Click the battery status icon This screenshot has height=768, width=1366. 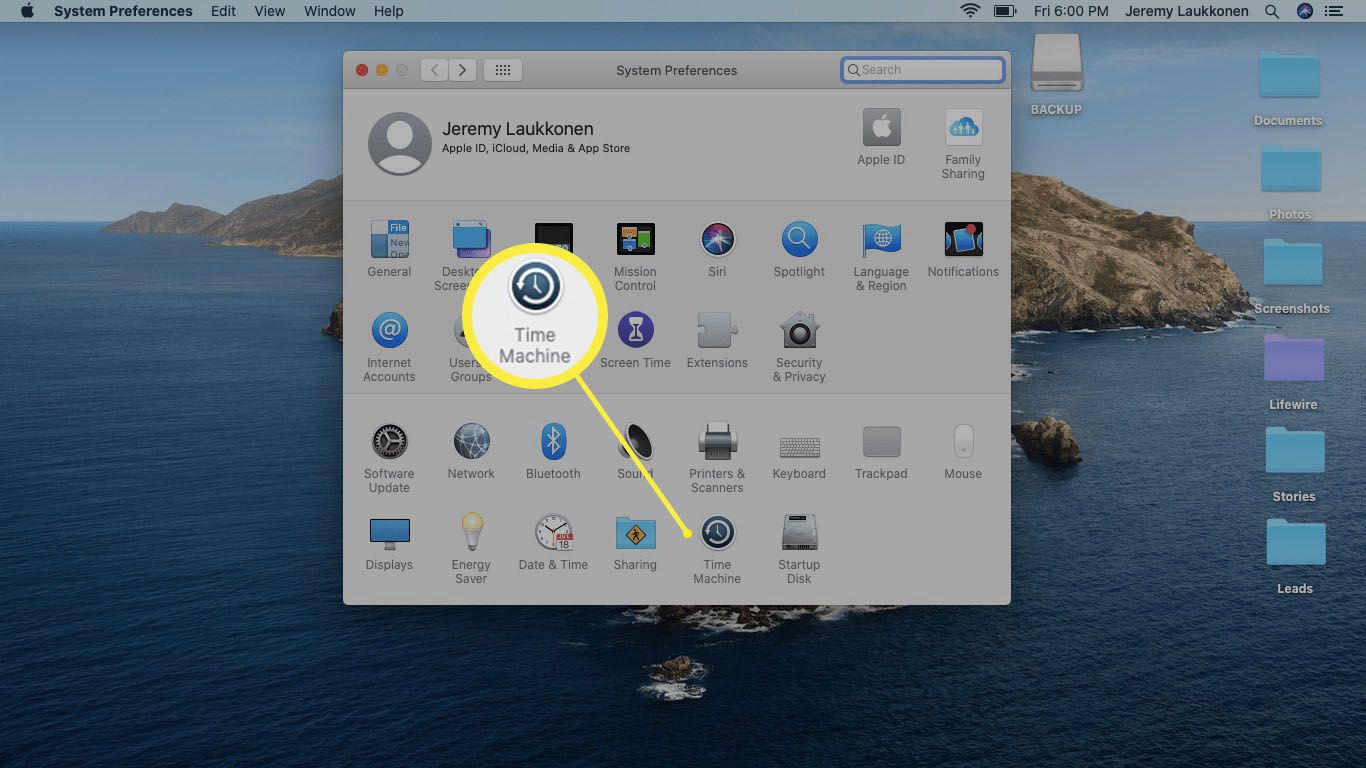(1005, 11)
